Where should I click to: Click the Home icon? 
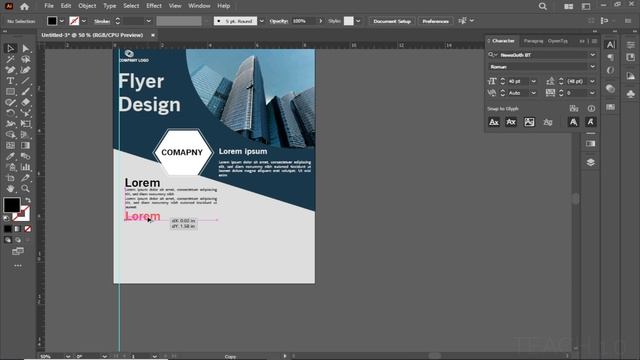(24, 6)
